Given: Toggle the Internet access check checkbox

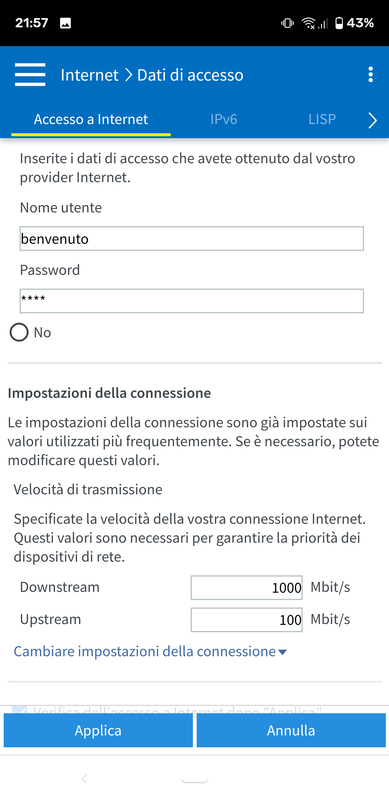Looking at the screenshot, I should pos(19,710).
